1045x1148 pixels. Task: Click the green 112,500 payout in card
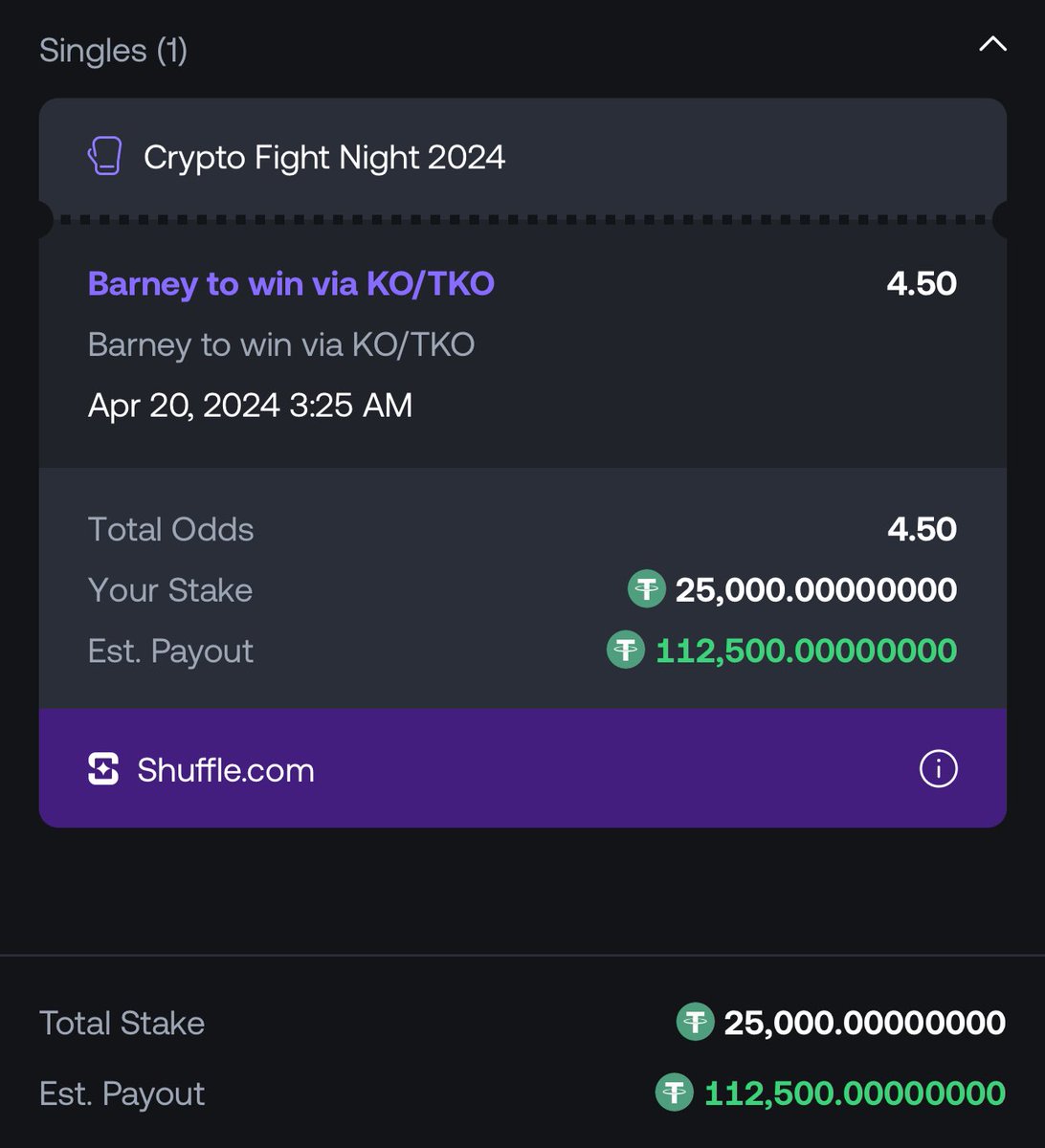[806, 651]
